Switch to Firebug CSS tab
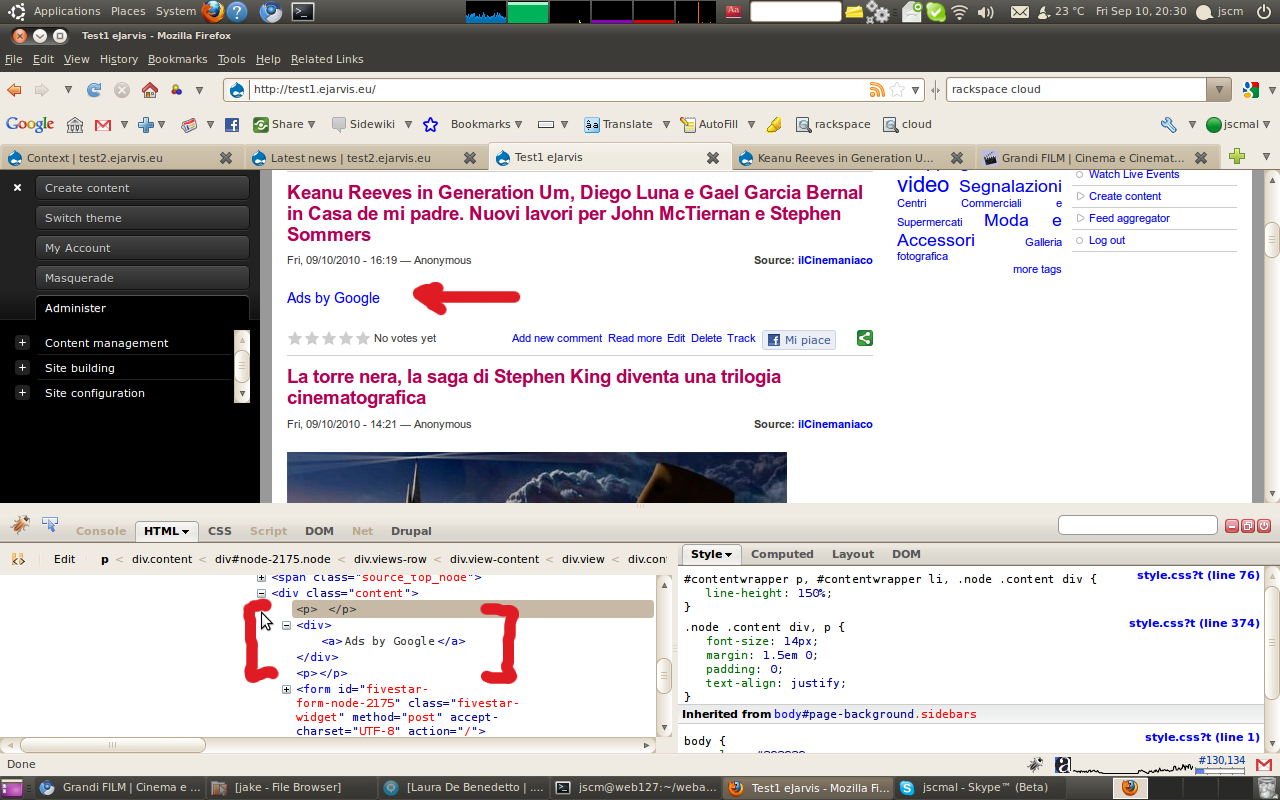The width and height of the screenshot is (1280, 800). 220,531
